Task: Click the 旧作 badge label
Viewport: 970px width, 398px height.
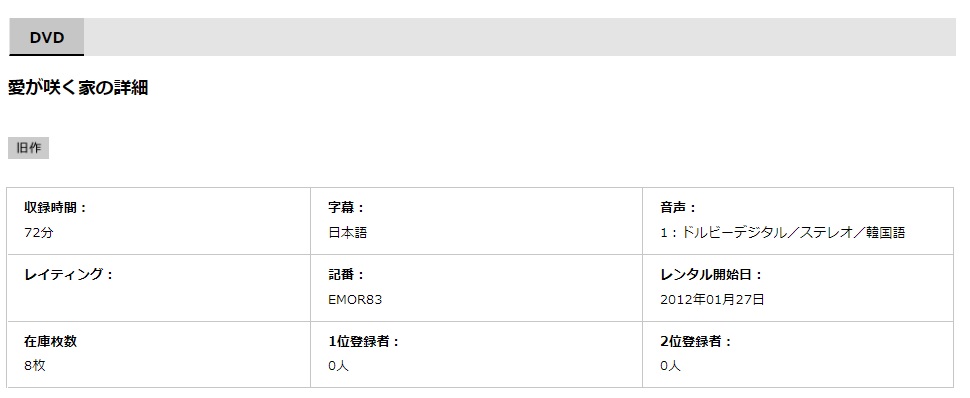Action: tap(28, 149)
